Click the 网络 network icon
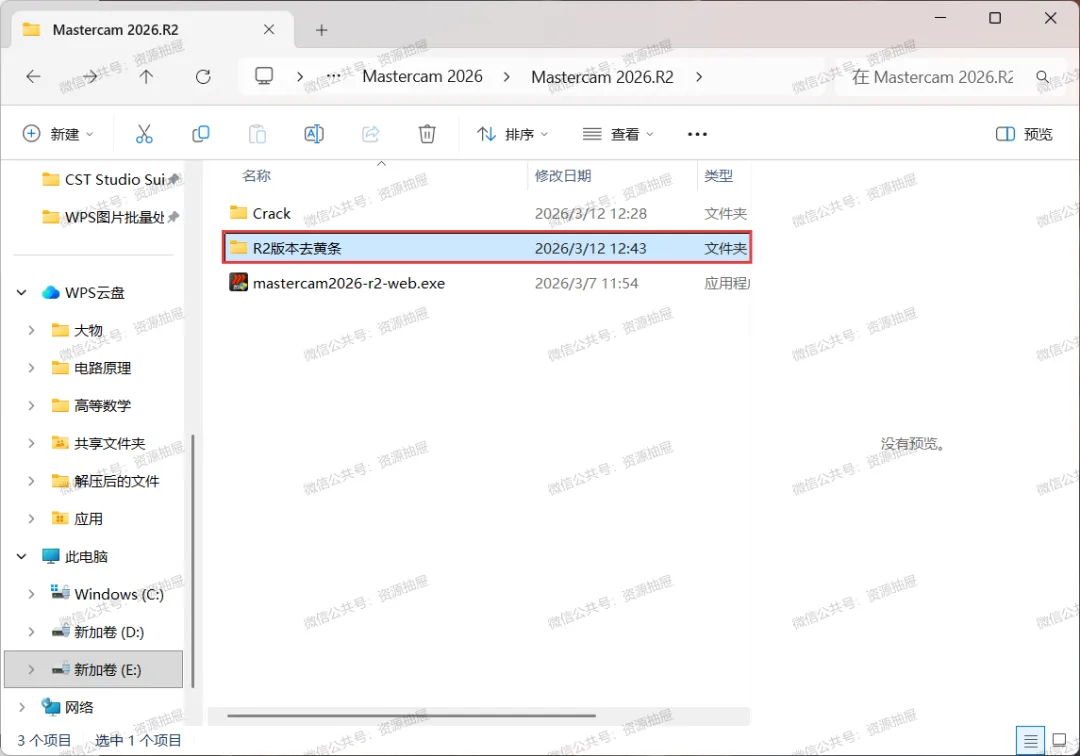This screenshot has width=1080, height=756. click(50, 706)
